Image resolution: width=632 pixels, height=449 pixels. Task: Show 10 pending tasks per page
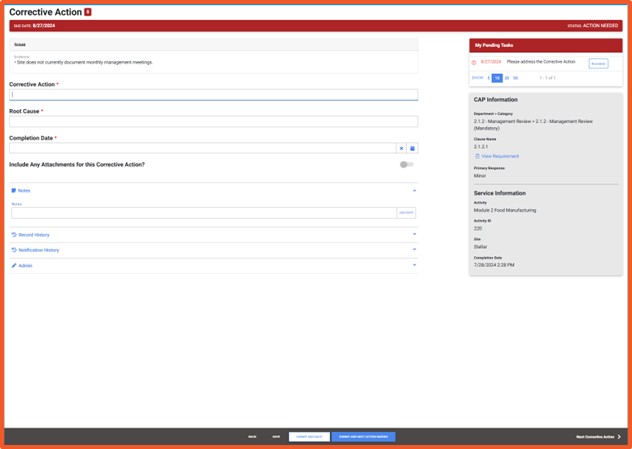[497, 78]
